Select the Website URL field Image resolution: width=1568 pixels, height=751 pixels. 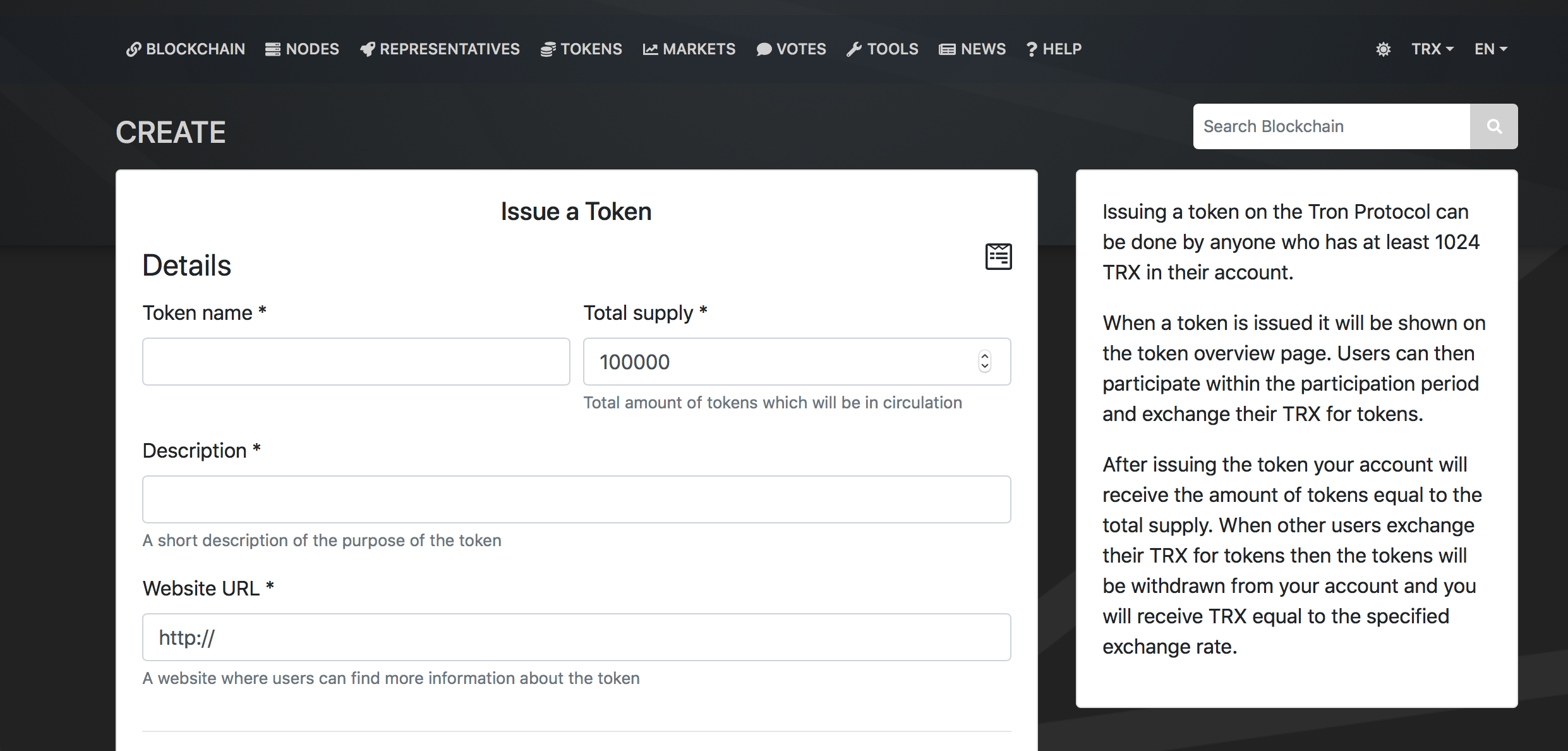click(x=576, y=637)
